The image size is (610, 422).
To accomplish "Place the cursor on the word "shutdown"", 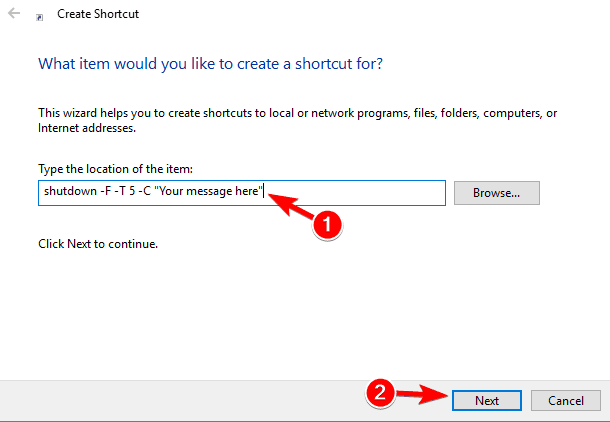I will pos(70,191).
